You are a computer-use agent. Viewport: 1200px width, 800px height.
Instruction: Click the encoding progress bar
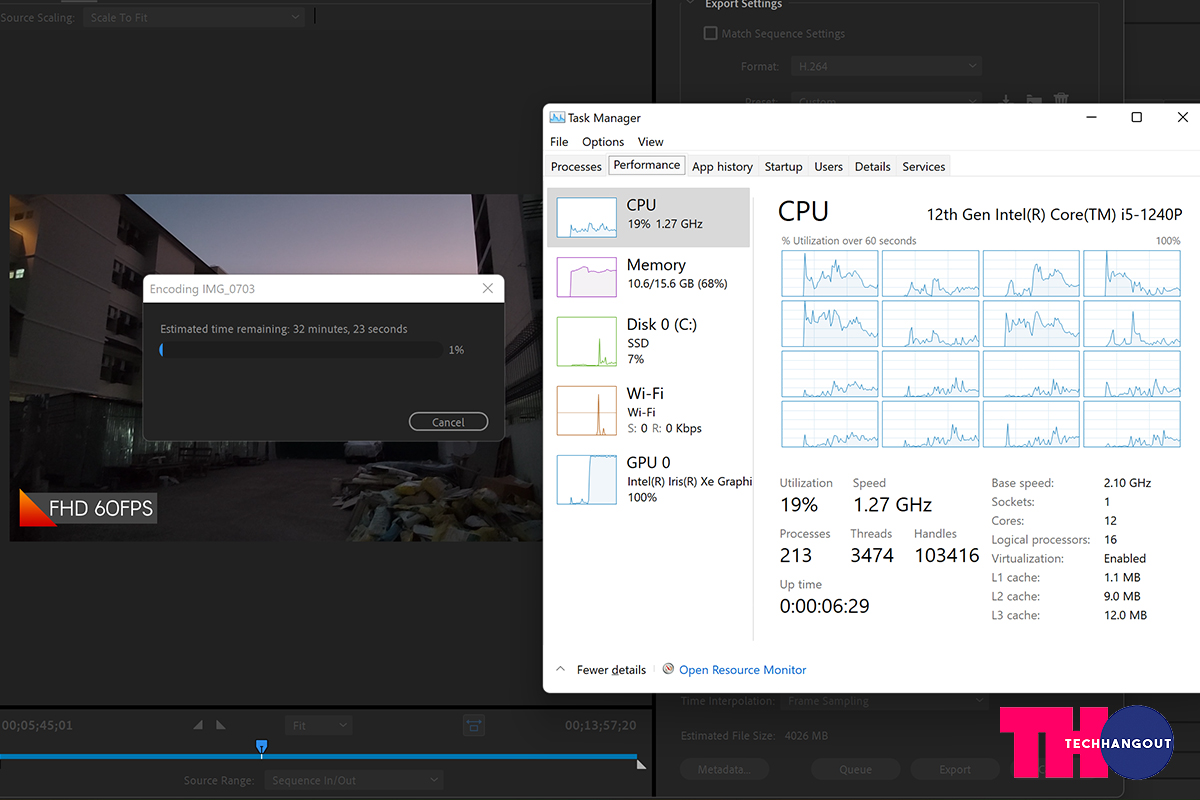[x=301, y=350]
